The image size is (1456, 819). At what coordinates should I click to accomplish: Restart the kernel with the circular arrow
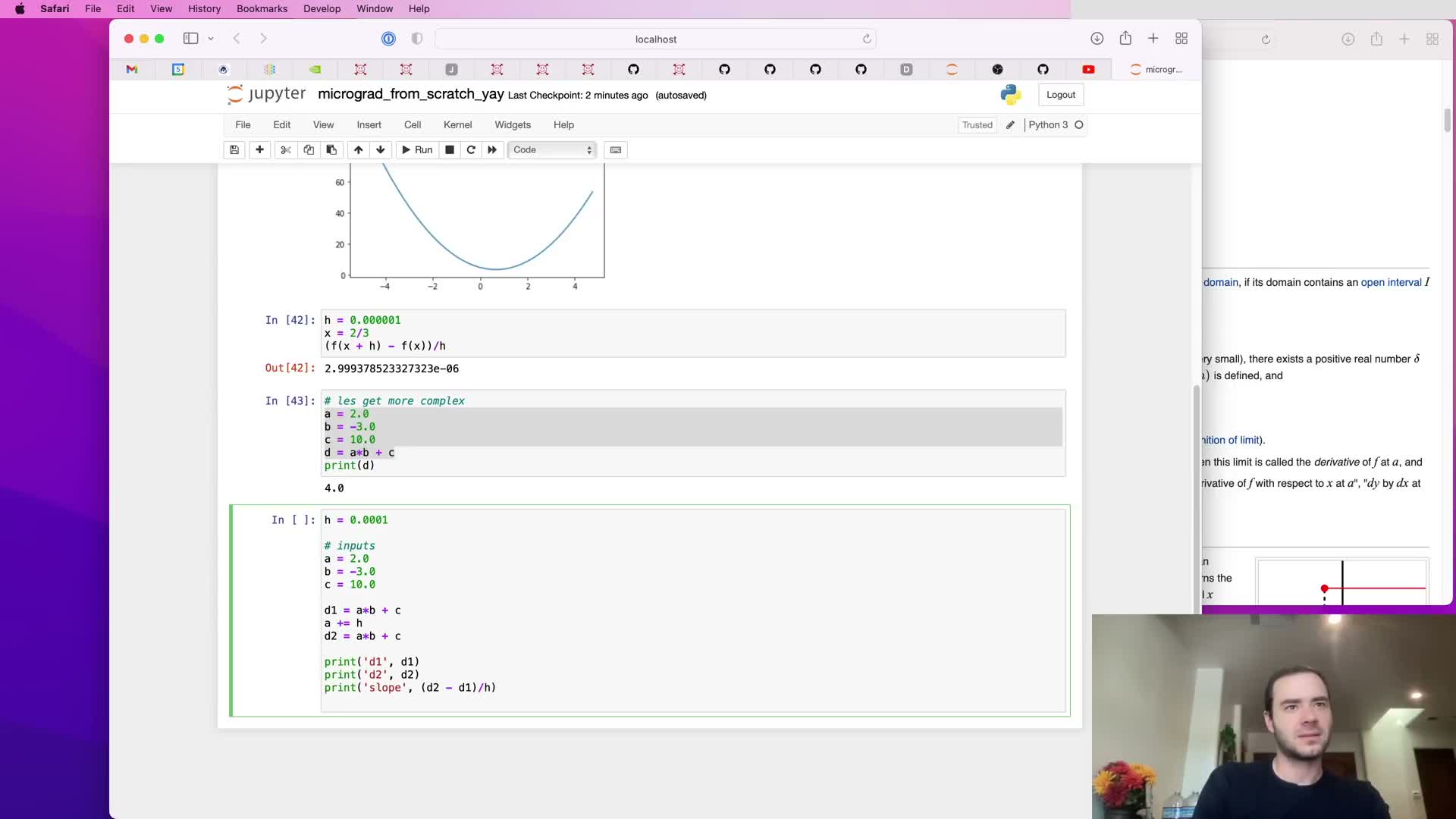tap(471, 150)
